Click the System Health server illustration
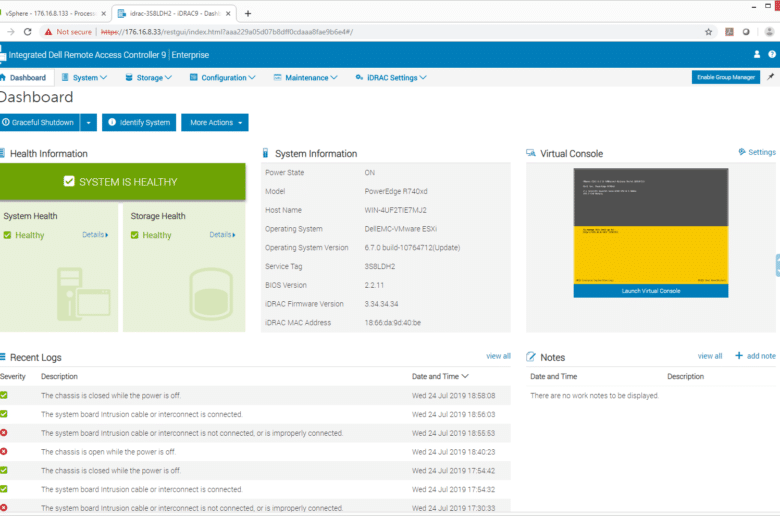 [x=84, y=294]
